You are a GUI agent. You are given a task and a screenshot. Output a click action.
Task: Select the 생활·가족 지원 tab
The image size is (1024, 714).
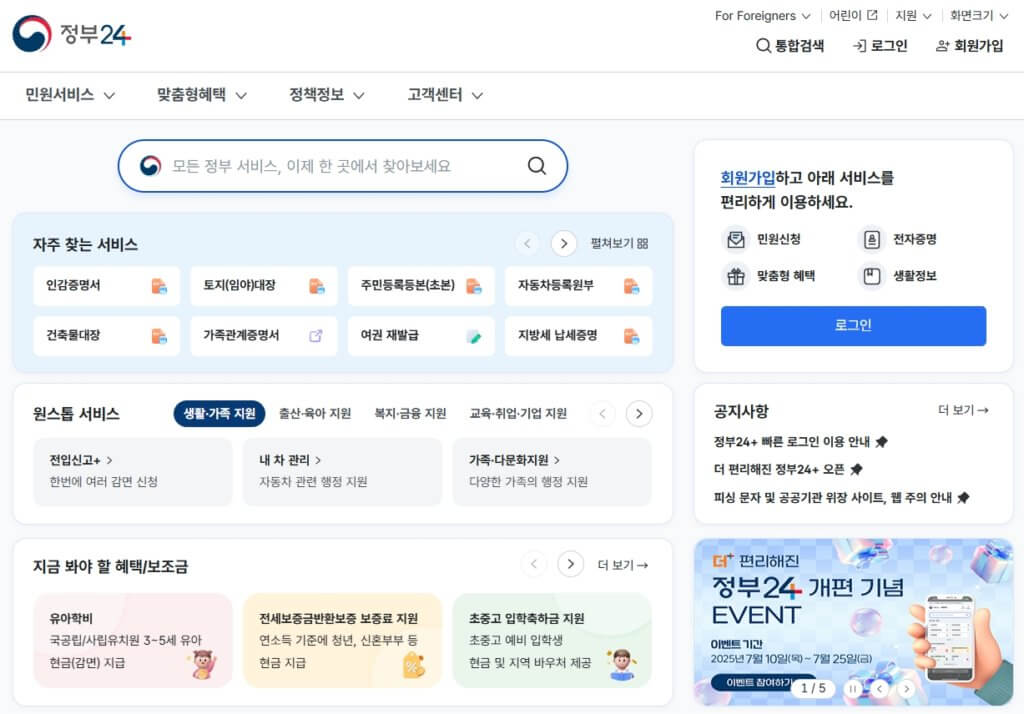pos(219,414)
